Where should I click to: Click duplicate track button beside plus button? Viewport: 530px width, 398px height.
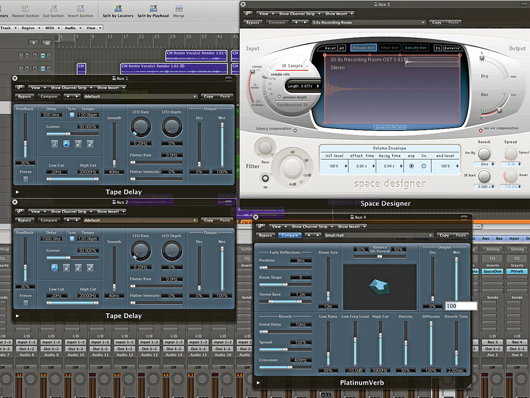[47, 43]
